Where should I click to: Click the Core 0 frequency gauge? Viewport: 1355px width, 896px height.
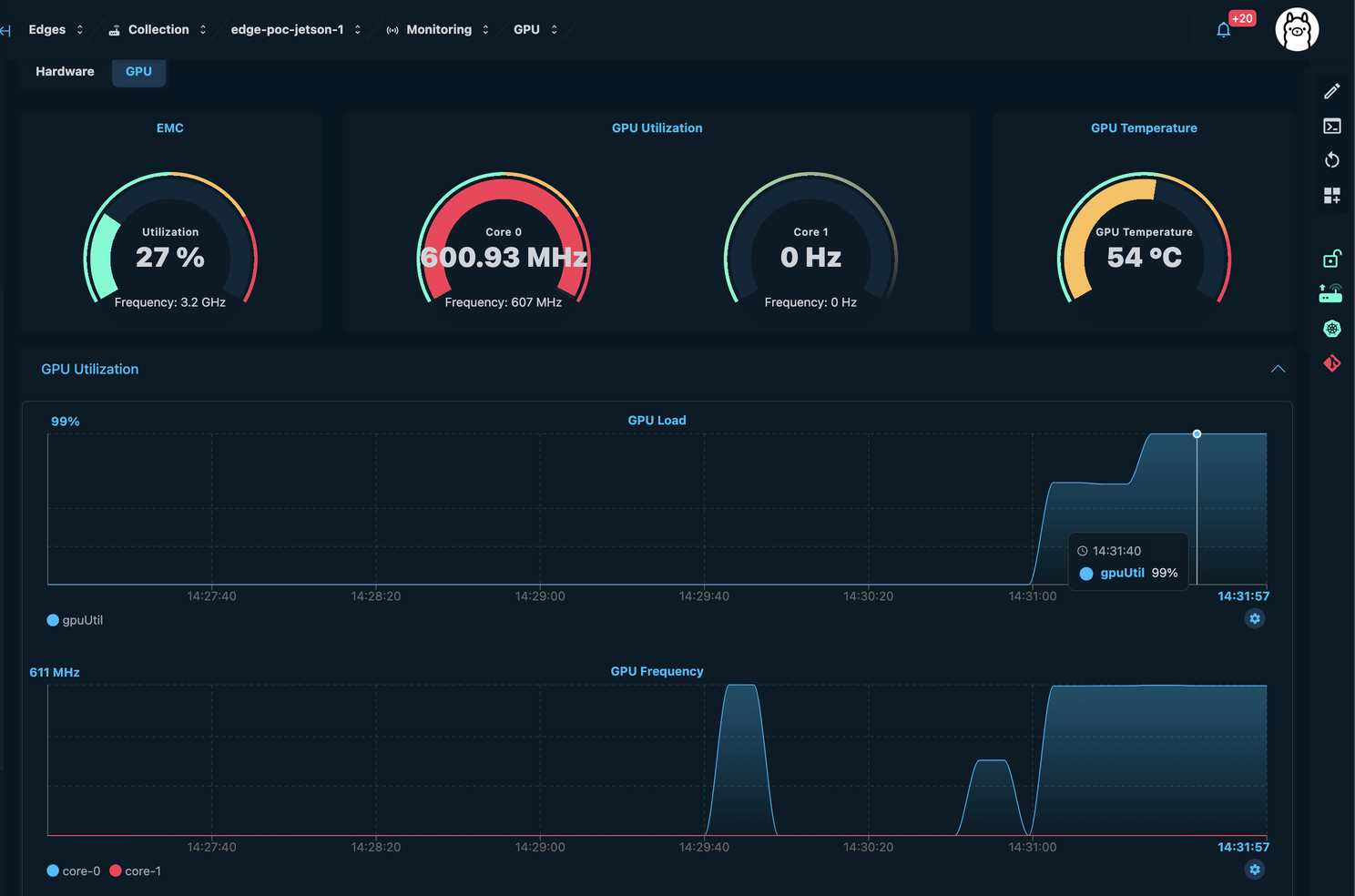point(504,240)
